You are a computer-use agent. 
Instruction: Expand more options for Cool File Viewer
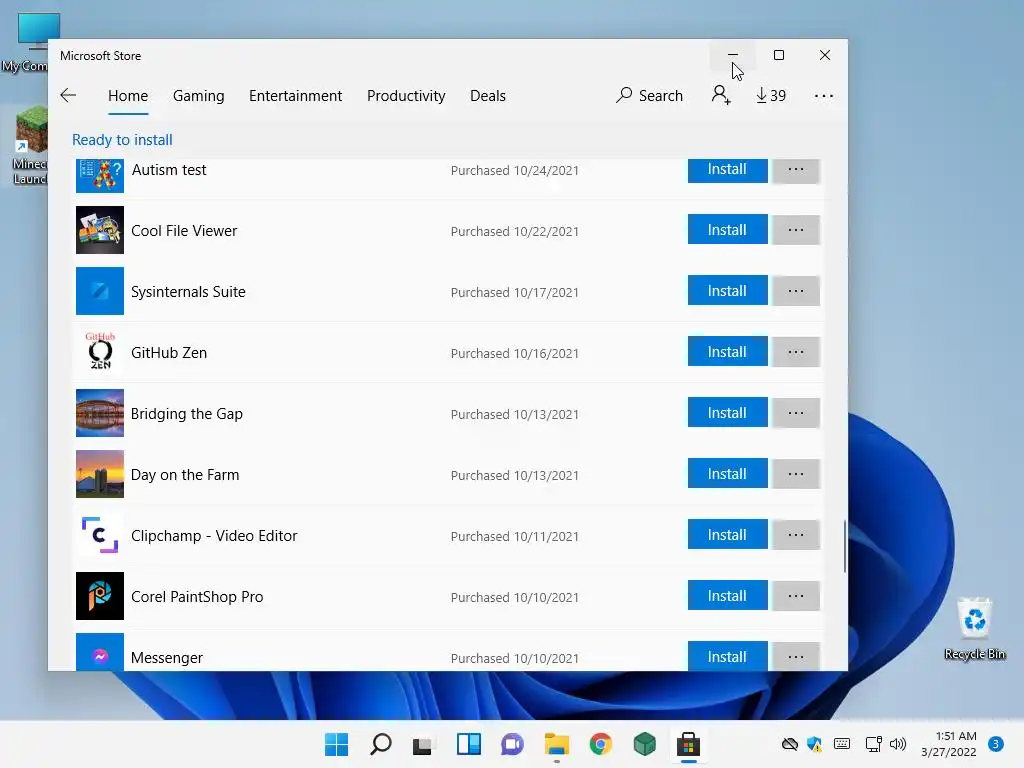pyautogui.click(x=795, y=230)
